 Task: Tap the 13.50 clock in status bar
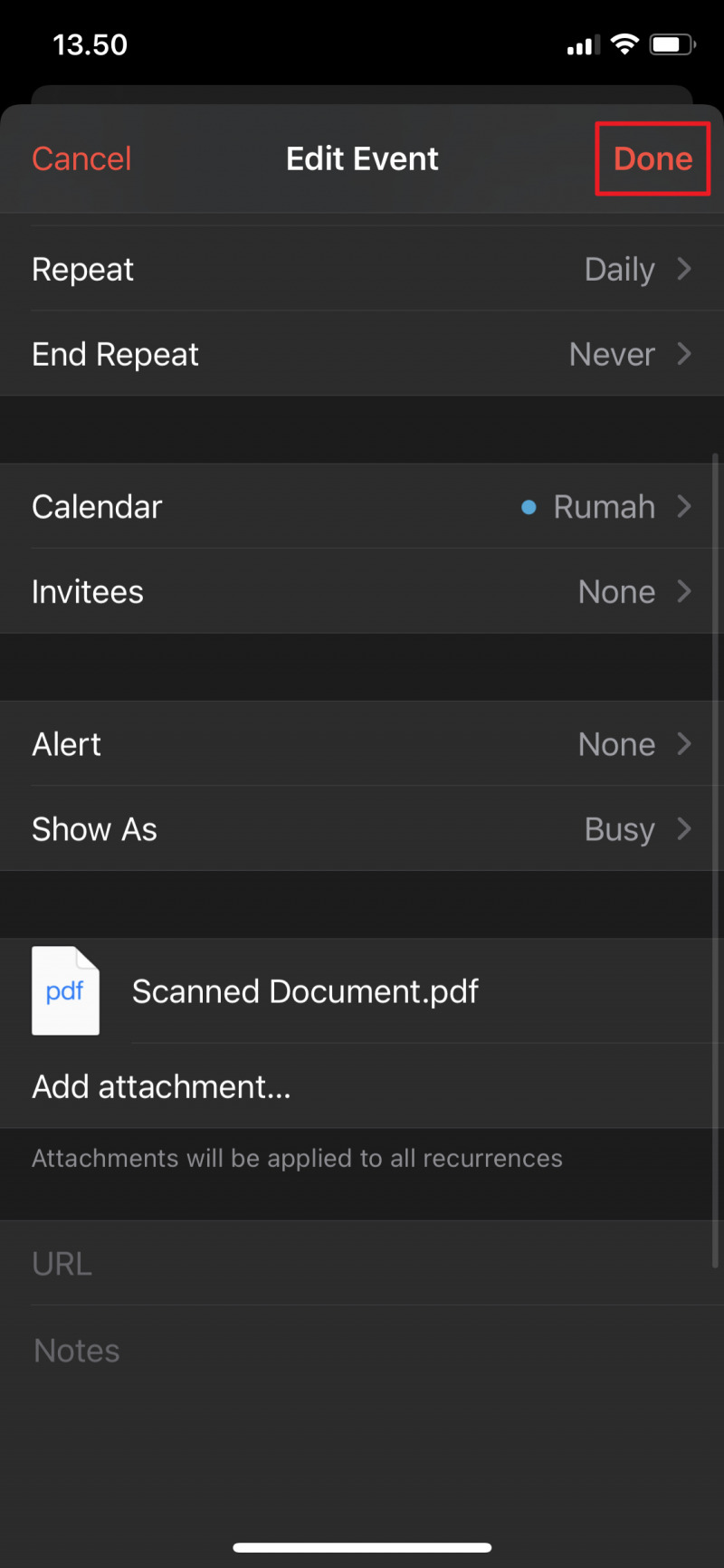tap(90, 45)
